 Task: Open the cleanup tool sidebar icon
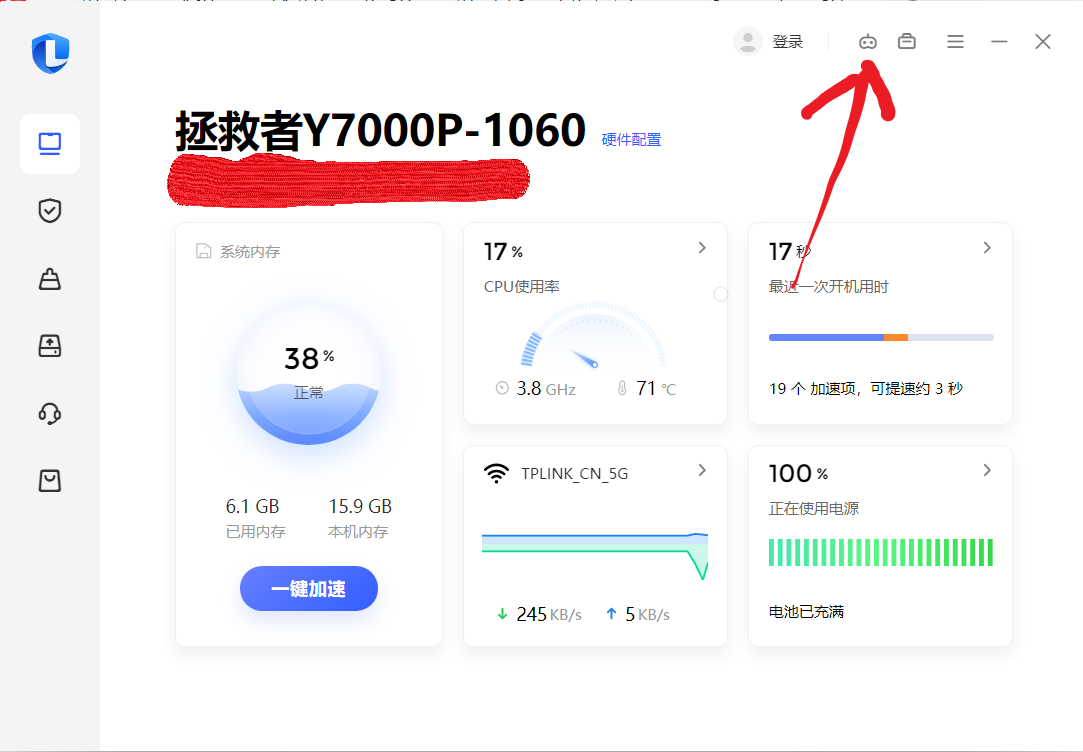click(x=50, y=278)
